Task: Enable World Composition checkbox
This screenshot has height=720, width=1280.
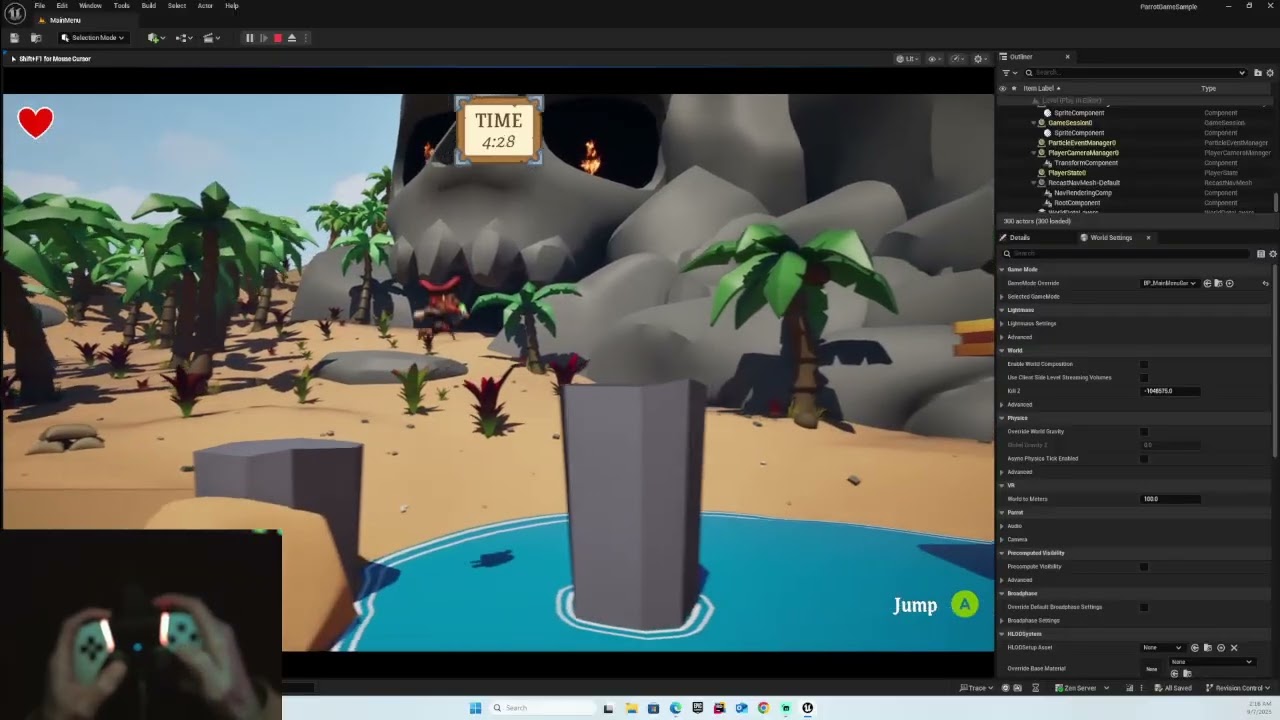Action: pos(1144,364)
